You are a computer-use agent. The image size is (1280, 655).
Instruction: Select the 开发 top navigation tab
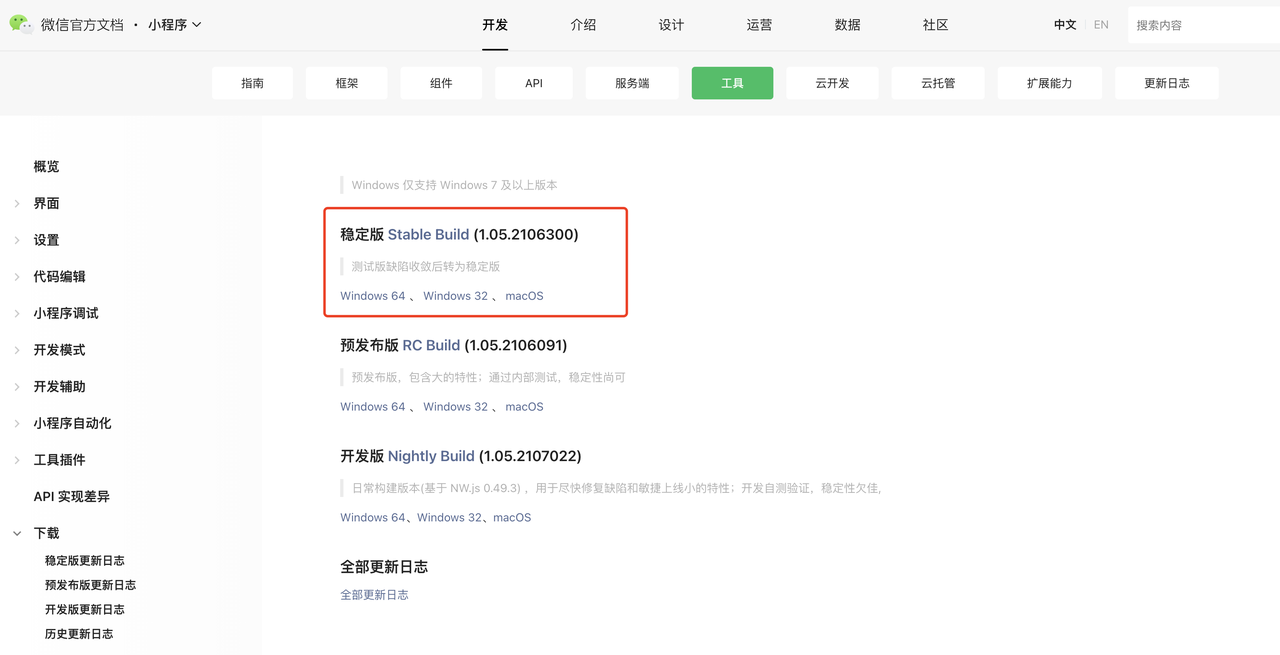[495, 25]
